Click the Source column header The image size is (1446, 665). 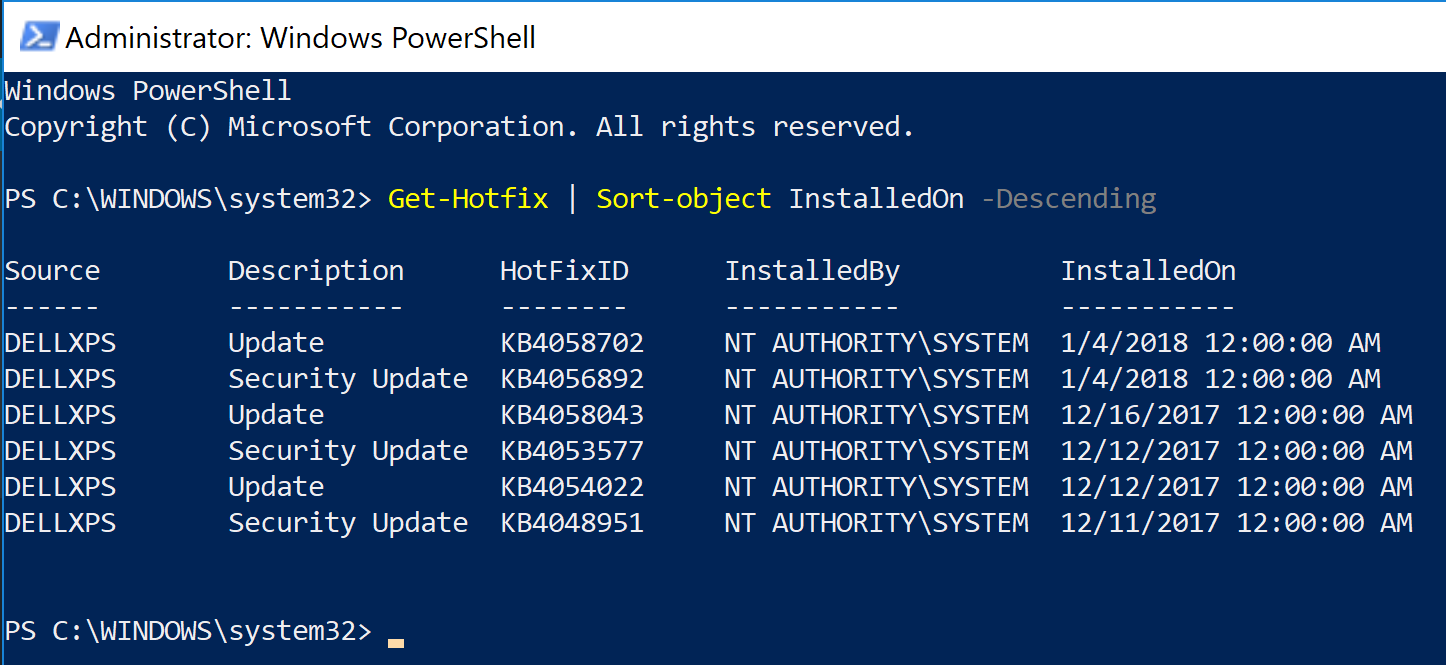53,271
